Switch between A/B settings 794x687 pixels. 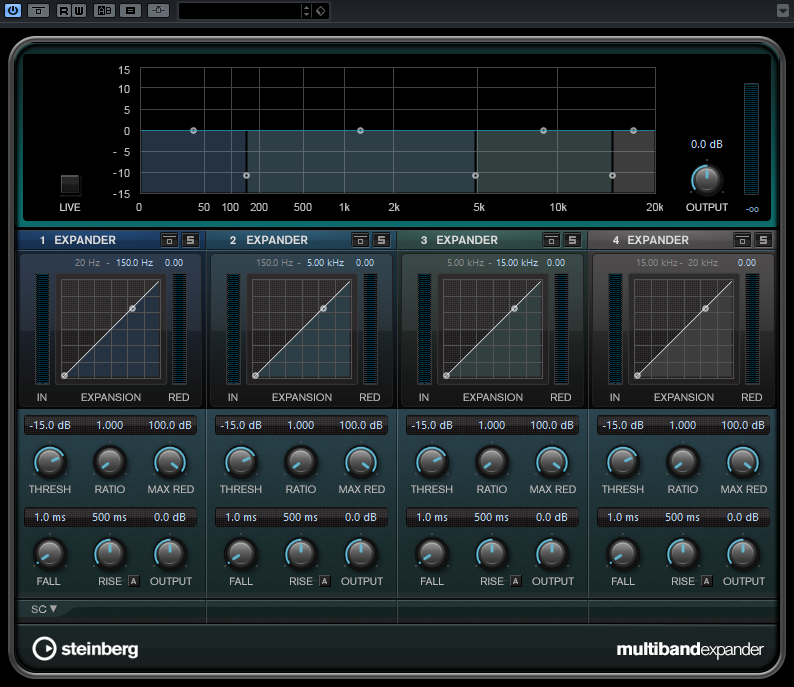[104, 10]
